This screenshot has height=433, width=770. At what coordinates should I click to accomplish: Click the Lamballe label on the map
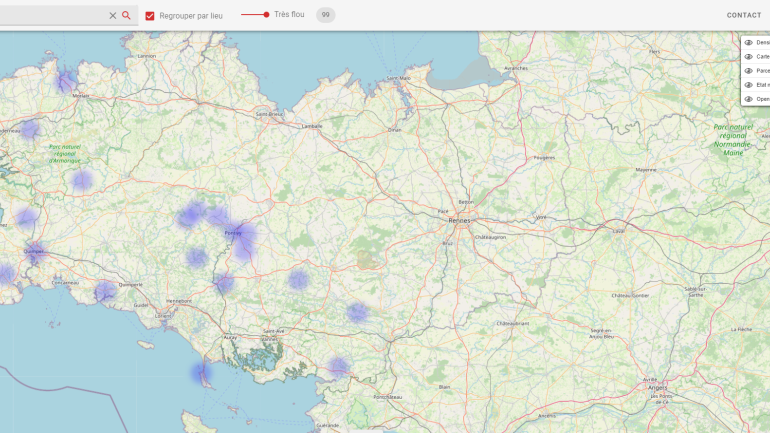(x=312, y=126)
